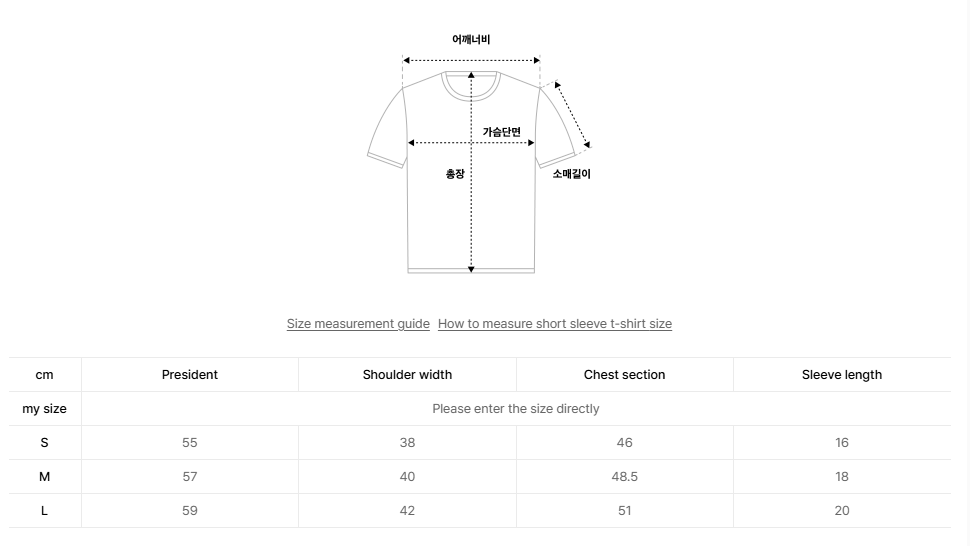Open How to measure short sleeve t-shirt size
Image resolution: width=970 pixels, height=546 pixels.
click(555, 323)
